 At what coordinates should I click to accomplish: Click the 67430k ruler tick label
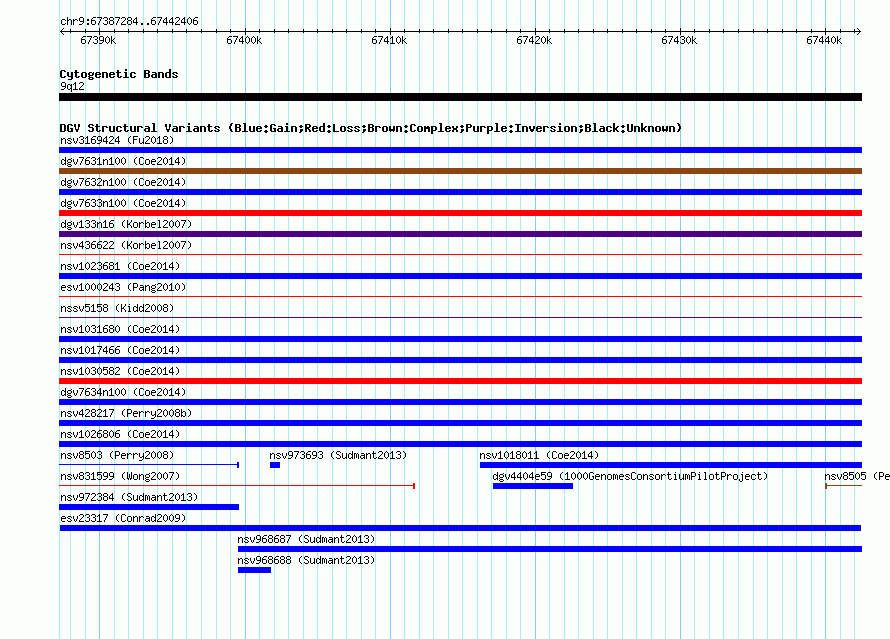pyautogui.click(x=679, y=40)
